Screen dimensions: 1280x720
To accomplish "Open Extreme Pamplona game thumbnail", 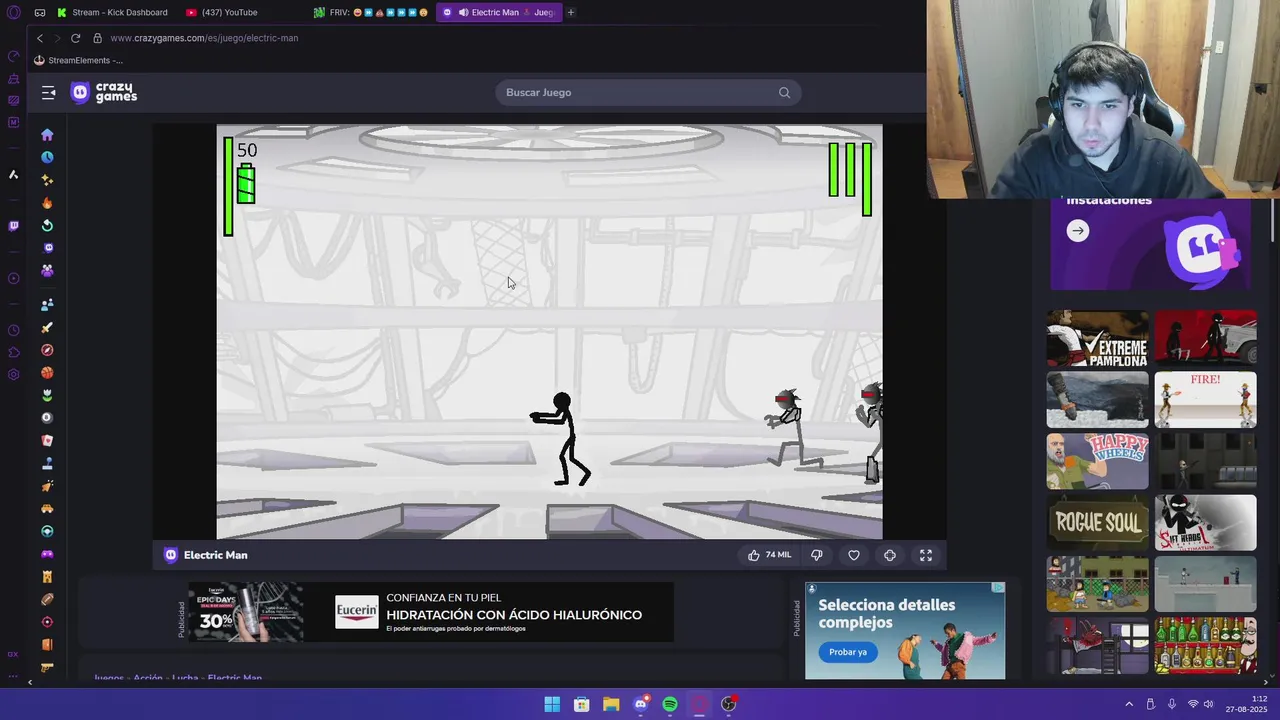I will [1098, 339].
